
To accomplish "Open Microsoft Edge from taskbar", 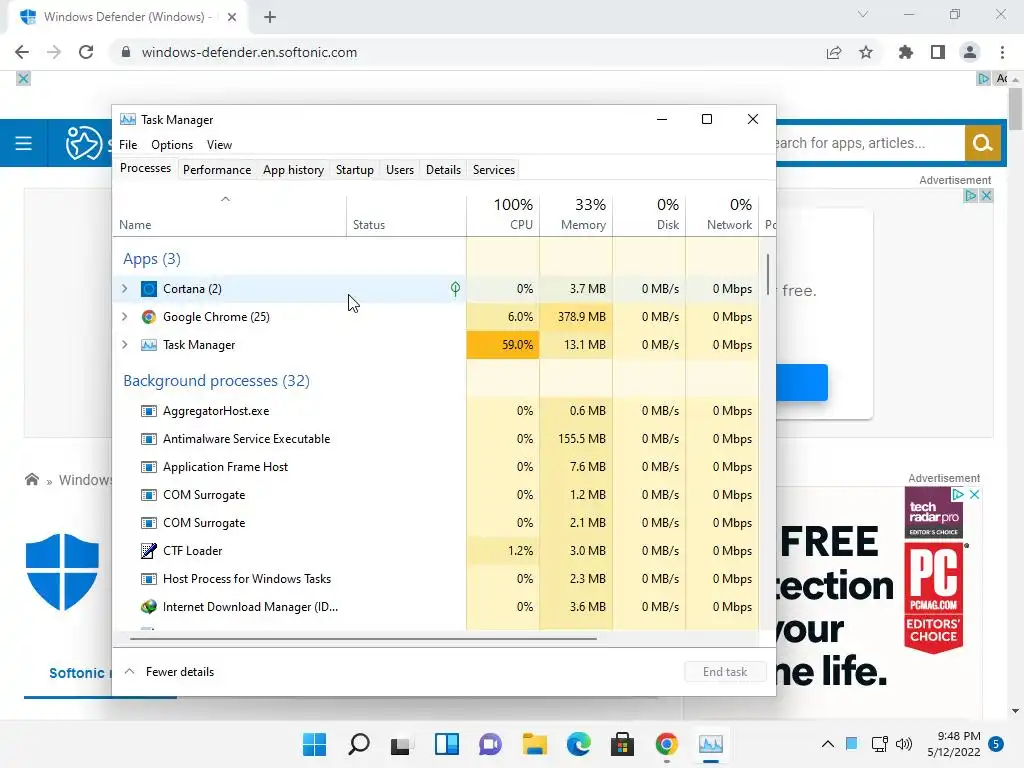I will (579, 744).
